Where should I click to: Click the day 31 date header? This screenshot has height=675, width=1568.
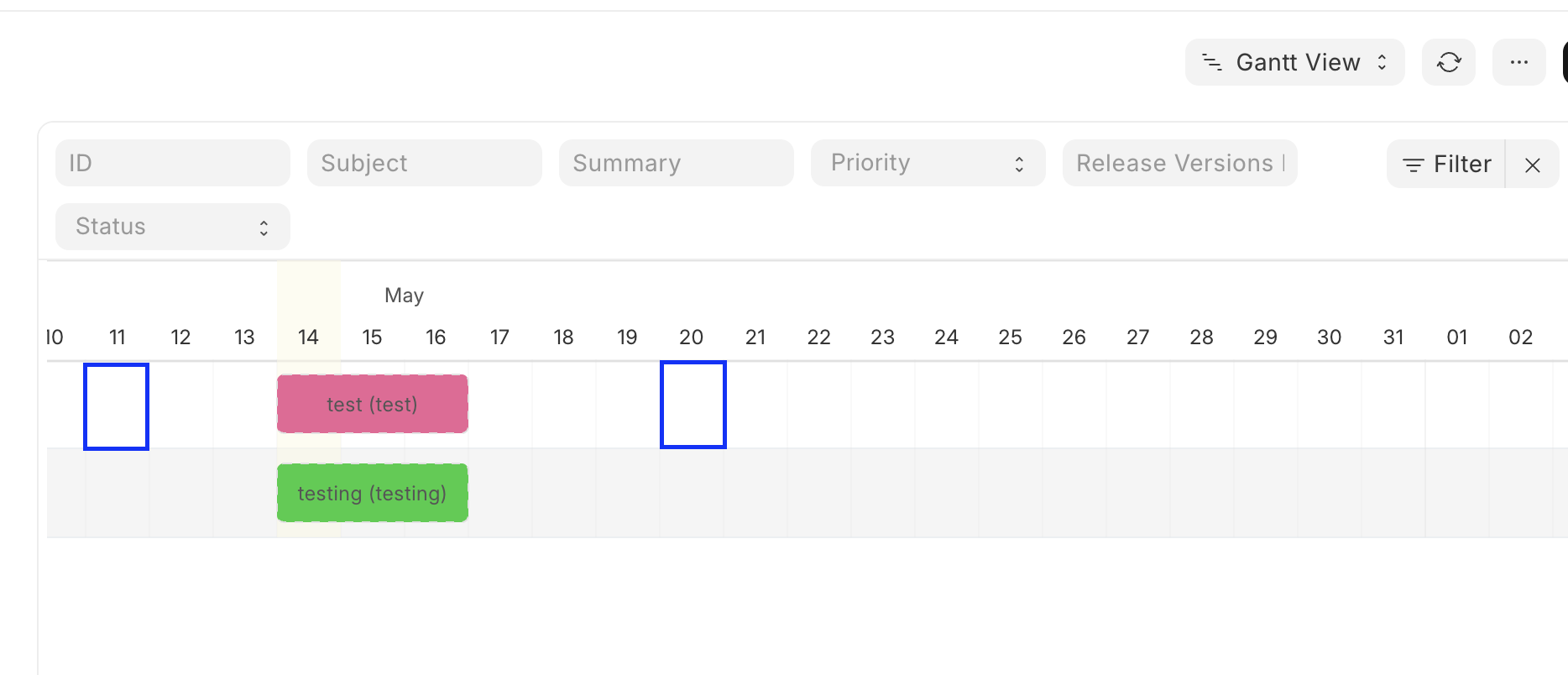click(x=1393, y=337)
